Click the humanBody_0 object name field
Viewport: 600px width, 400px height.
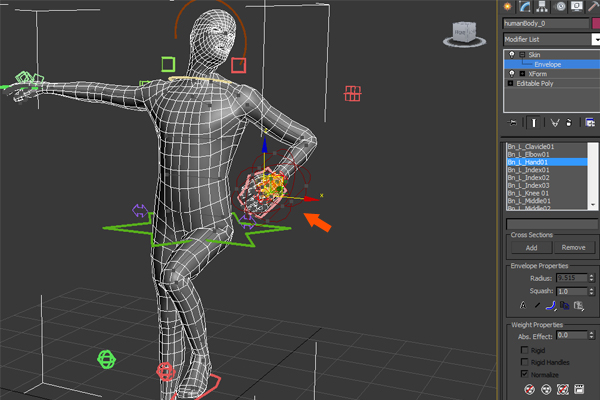546,23
